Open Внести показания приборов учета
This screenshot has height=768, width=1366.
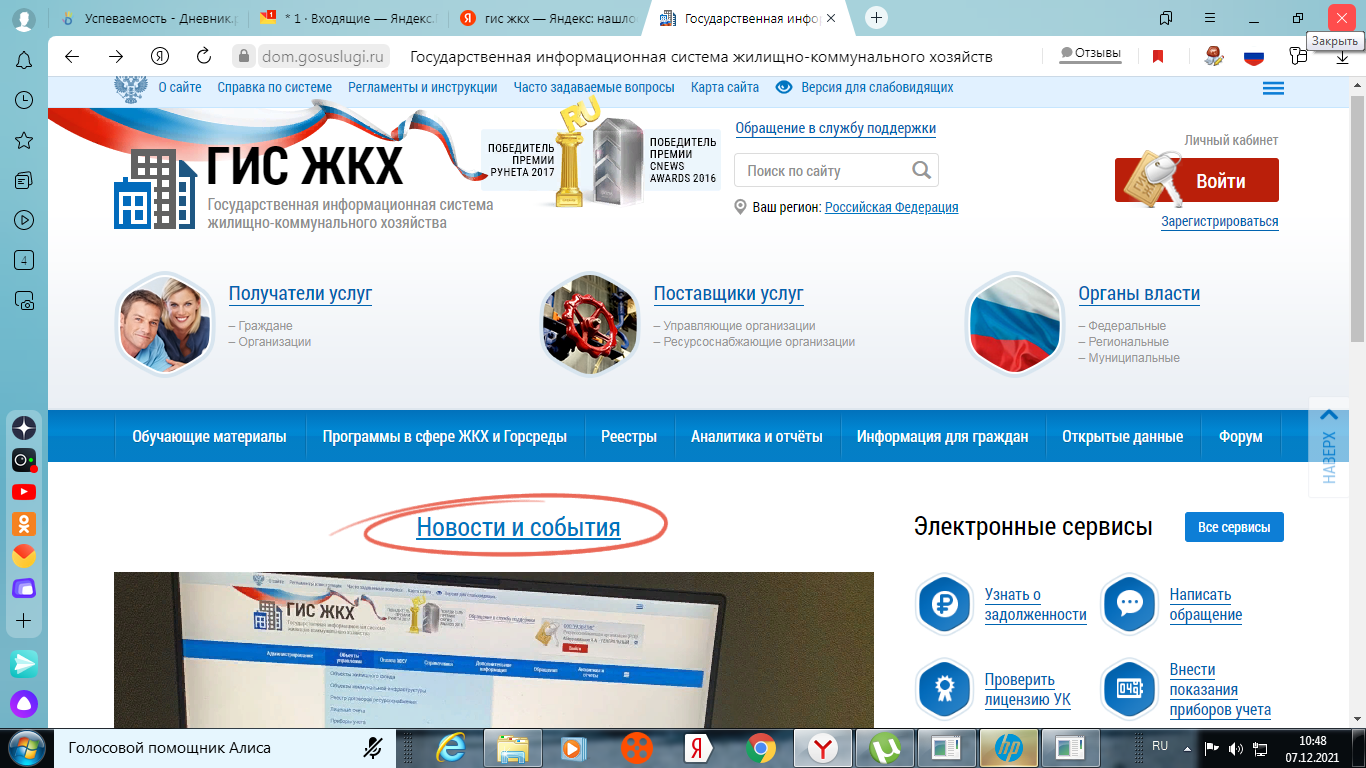pos(1220,689)
